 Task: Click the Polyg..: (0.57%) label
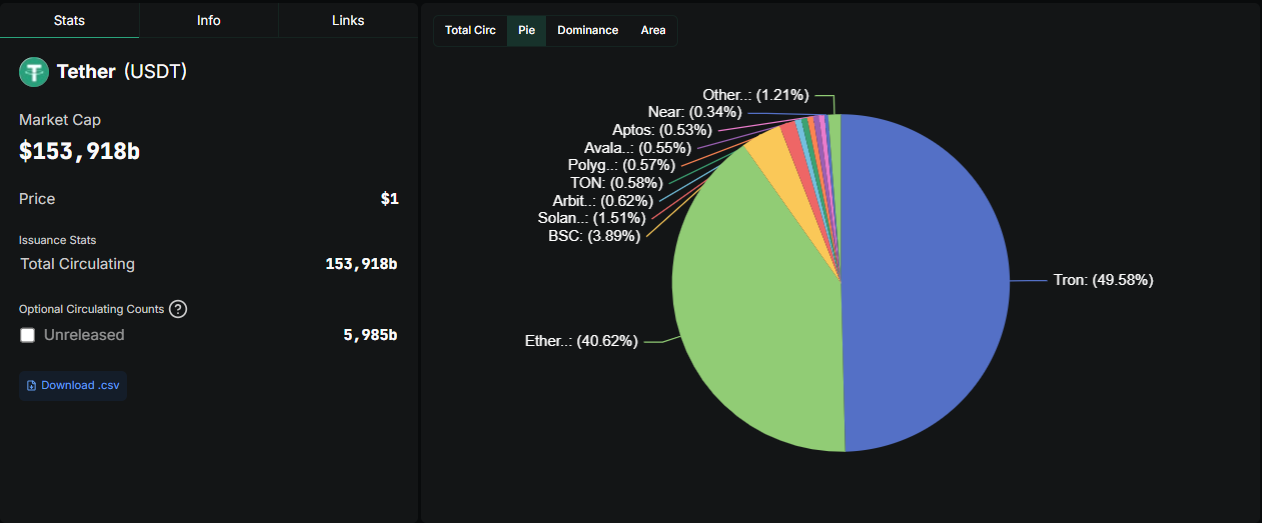click(x=621, y=165)
